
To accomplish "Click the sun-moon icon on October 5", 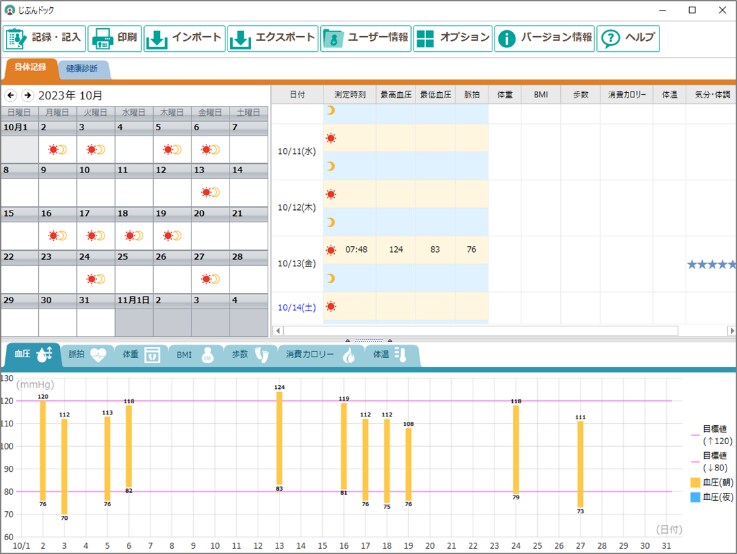I will (x=172, y=149).
